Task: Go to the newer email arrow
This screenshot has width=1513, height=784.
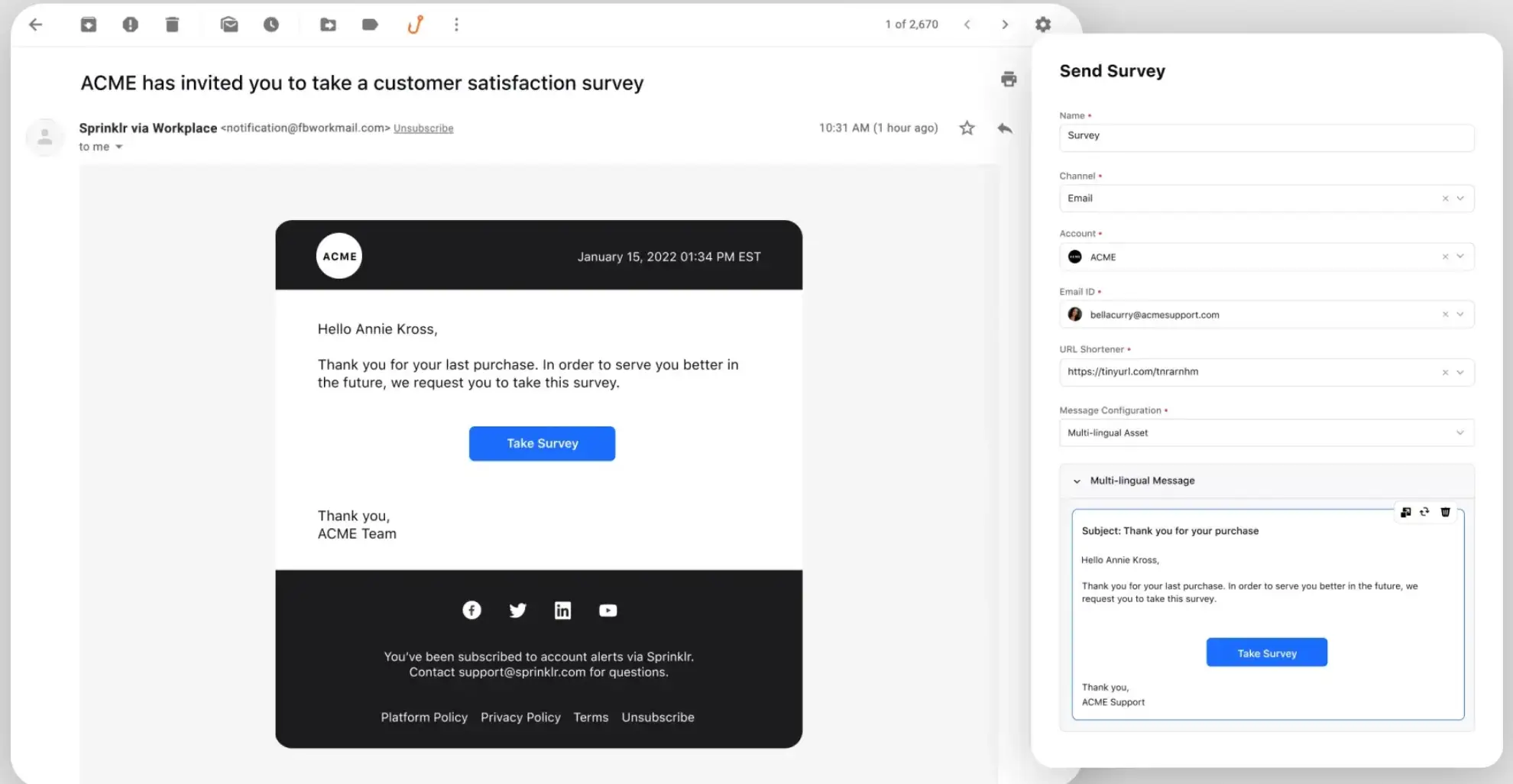Action: [967, 24]
